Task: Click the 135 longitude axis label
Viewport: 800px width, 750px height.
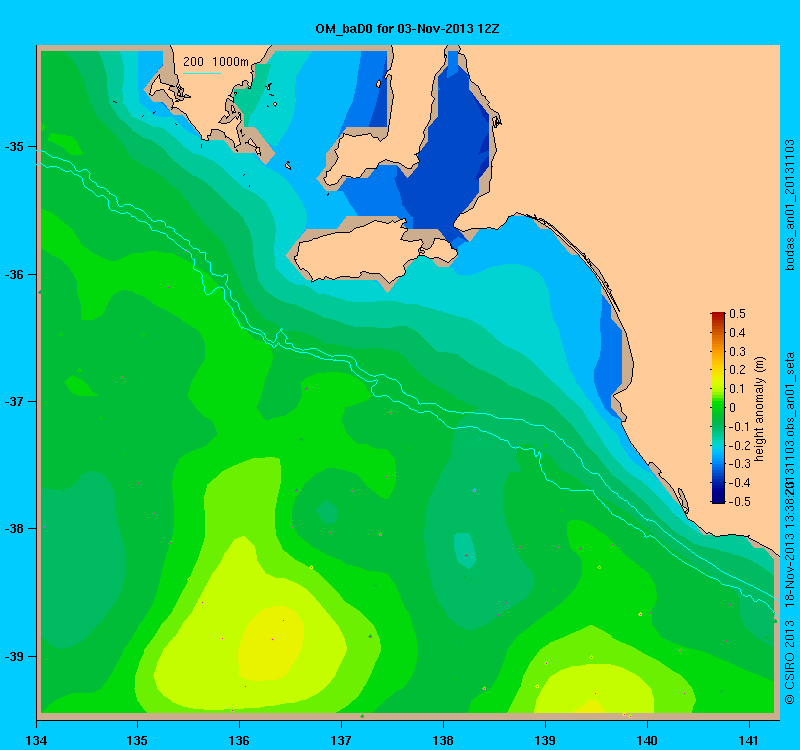Action: (137, 740)
